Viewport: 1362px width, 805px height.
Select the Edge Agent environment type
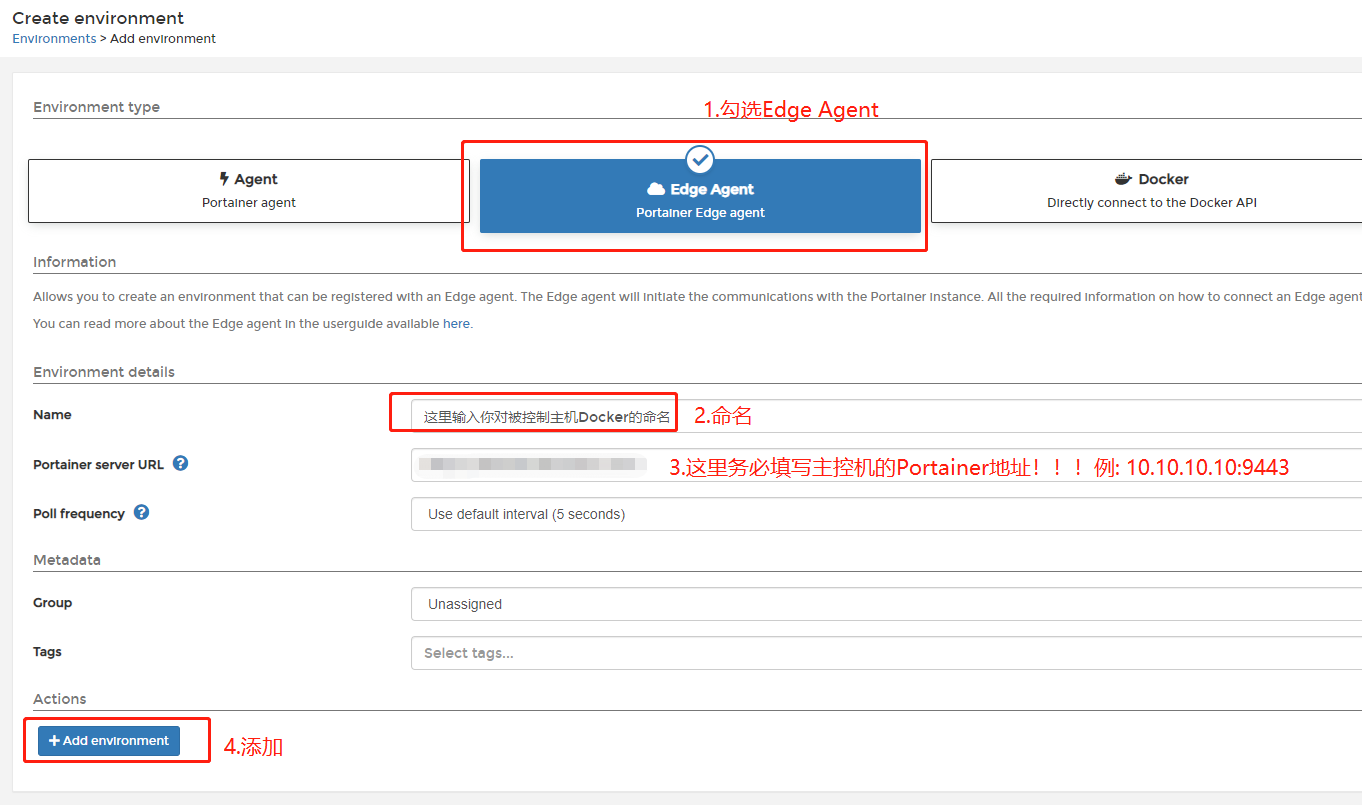(700, 196)
